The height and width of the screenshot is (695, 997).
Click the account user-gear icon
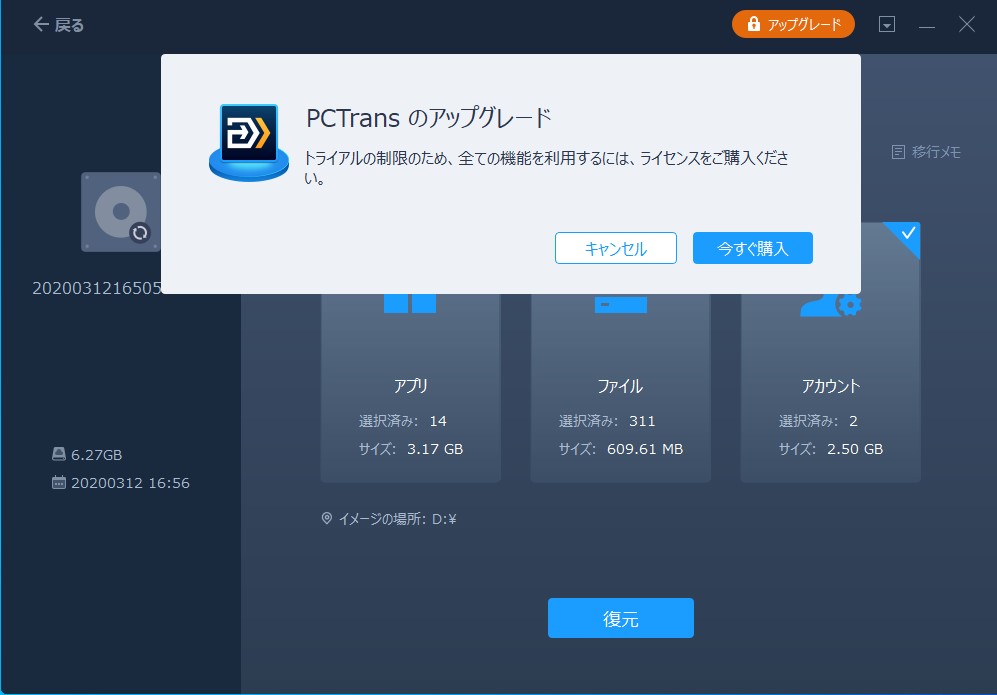tap(830, 305)
